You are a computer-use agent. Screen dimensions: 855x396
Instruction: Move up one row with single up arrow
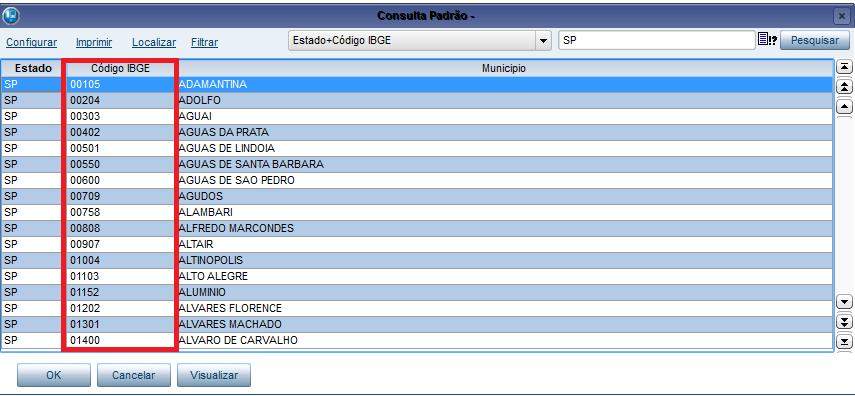coord(844,106)
